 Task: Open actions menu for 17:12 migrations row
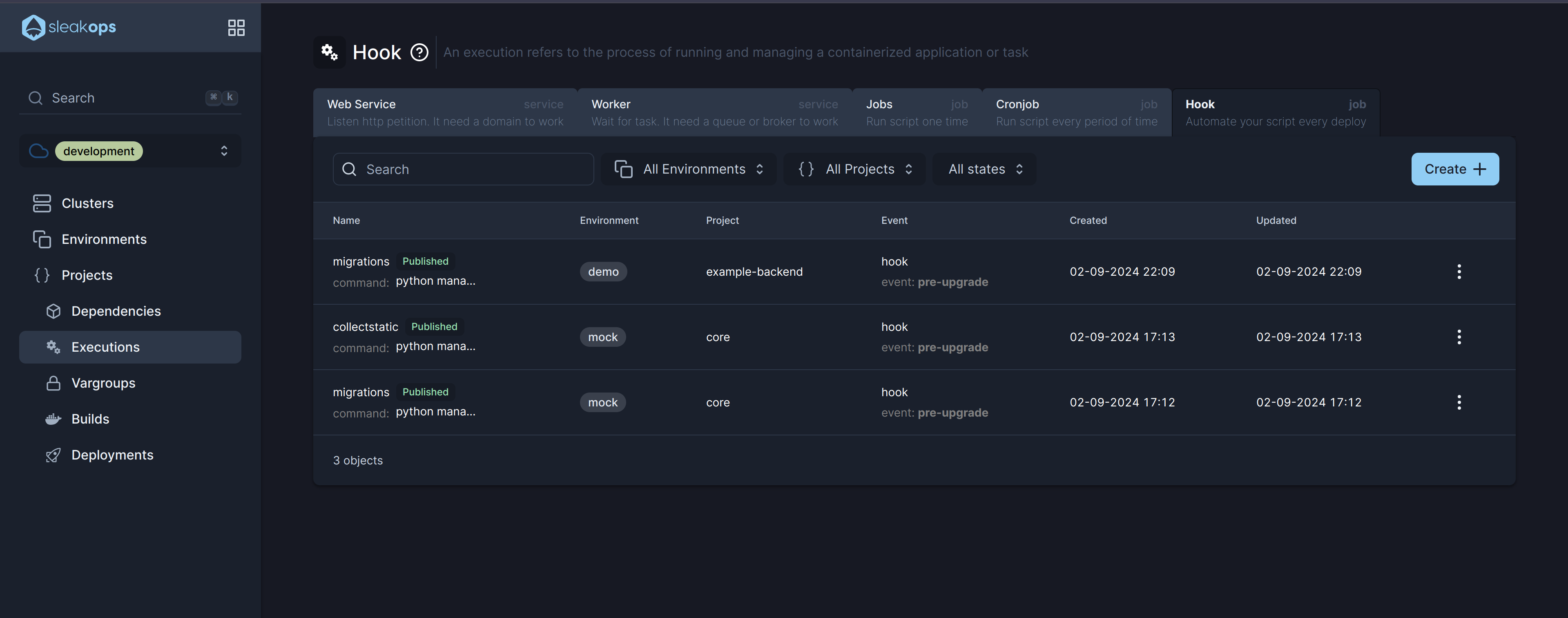click(x=1459, y=402)
